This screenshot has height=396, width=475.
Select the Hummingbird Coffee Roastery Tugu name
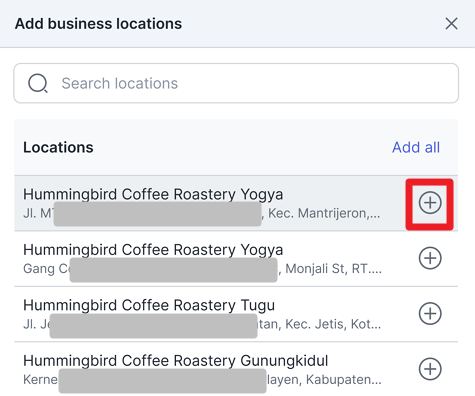click(x=149, y=305)
